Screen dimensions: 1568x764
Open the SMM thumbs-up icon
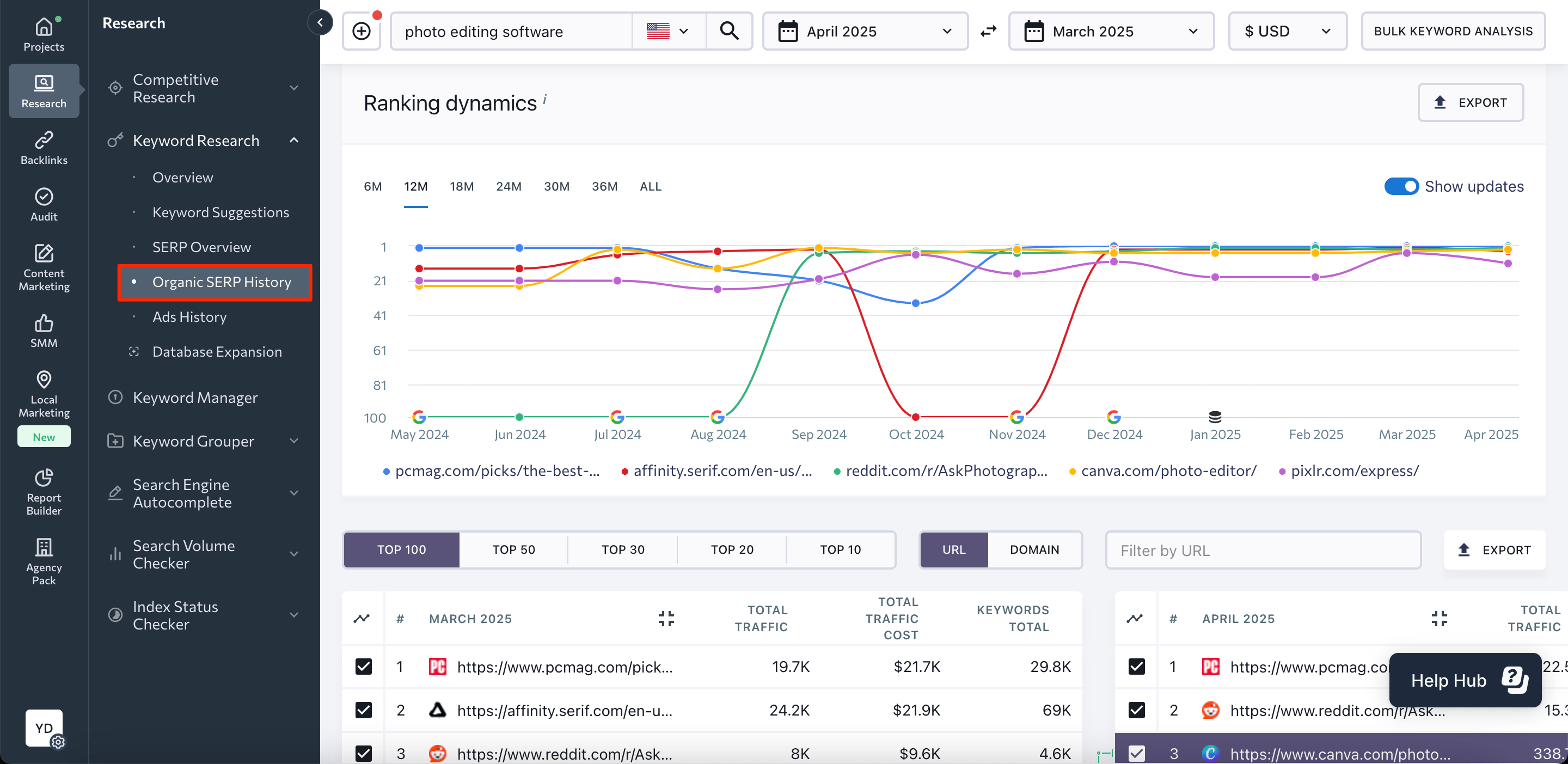point(44,323)
